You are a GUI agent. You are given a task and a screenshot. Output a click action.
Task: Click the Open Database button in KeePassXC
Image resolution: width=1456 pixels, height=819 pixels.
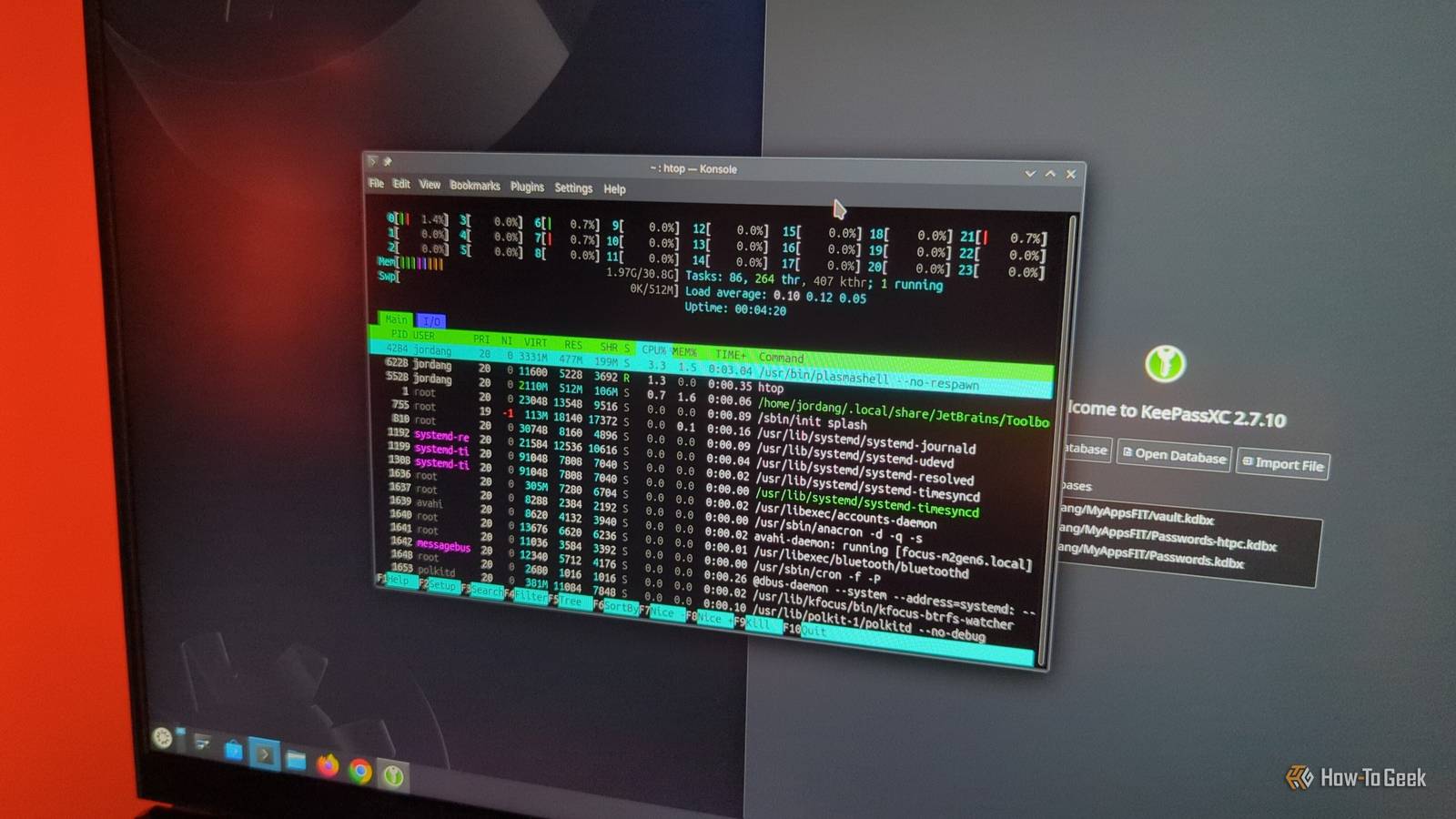(x=1174, y=456)
